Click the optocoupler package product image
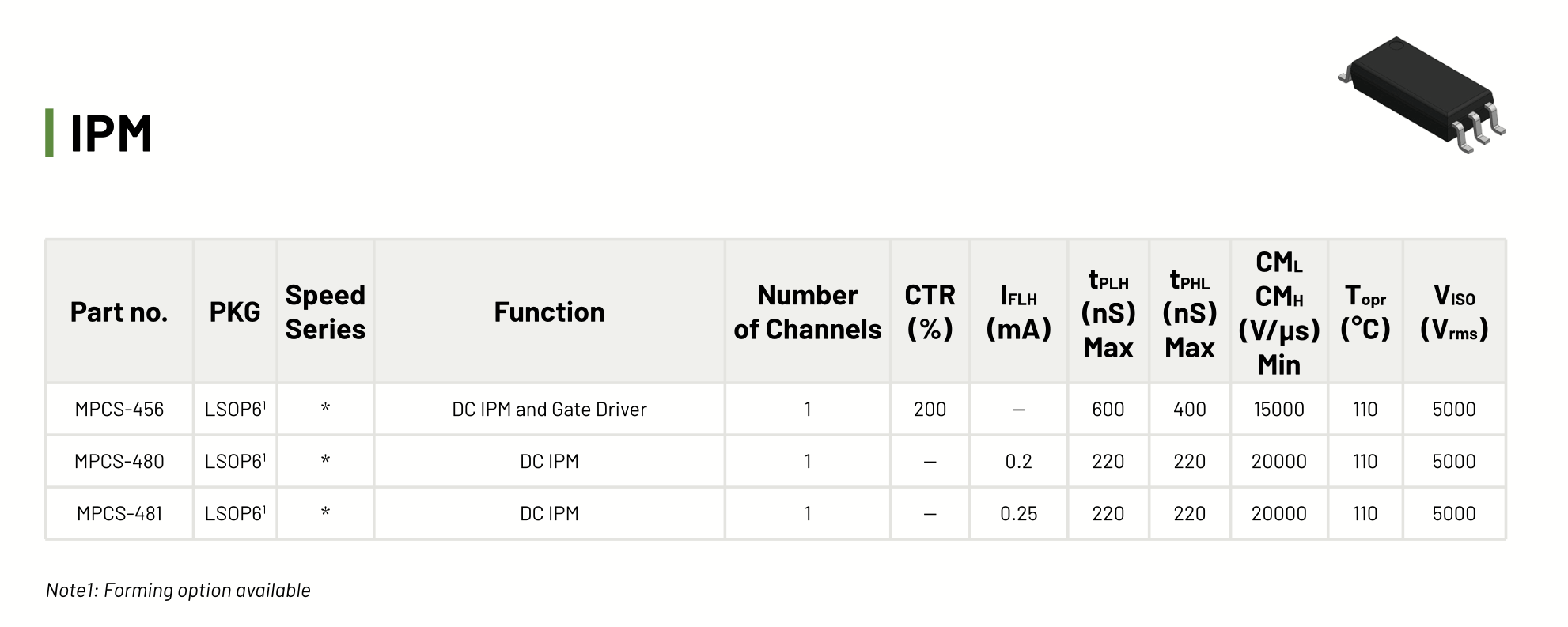The height and width of the screenshot is (627, 1568). coord(1421,93)
